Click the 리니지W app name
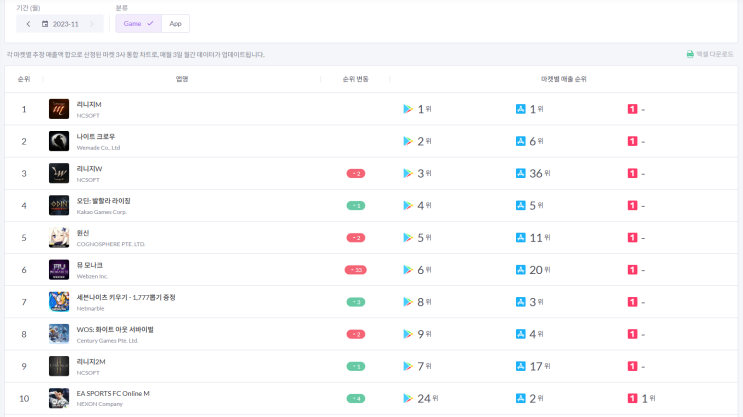Image resolution: width=743 pixels, height=417 pixels. [x=89, y=169]
